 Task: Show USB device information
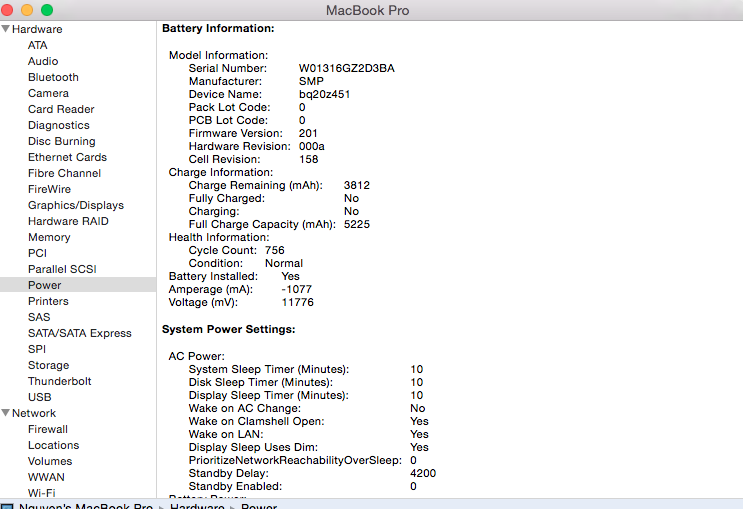pos(39,397)
